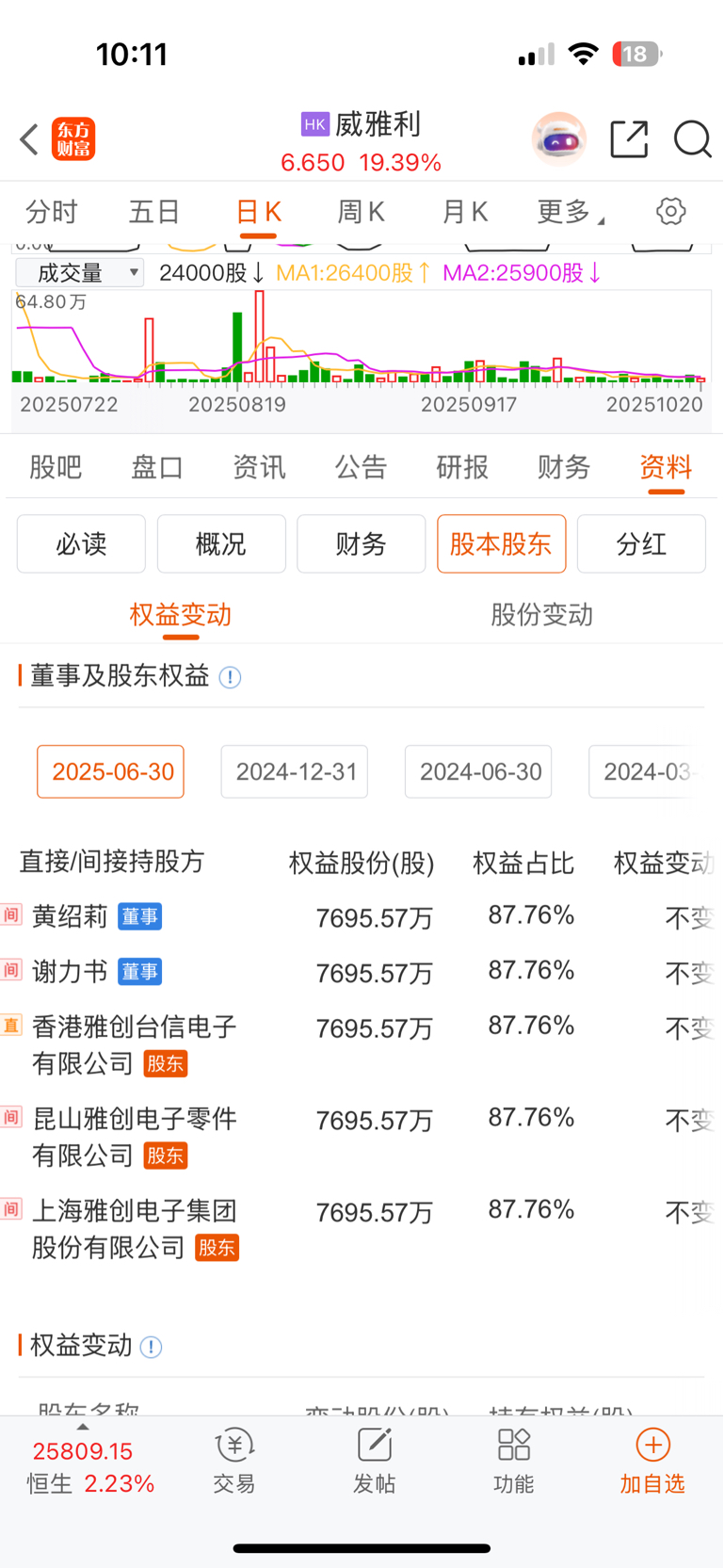Open the search magnifier icon

click(x=692, y=139)
